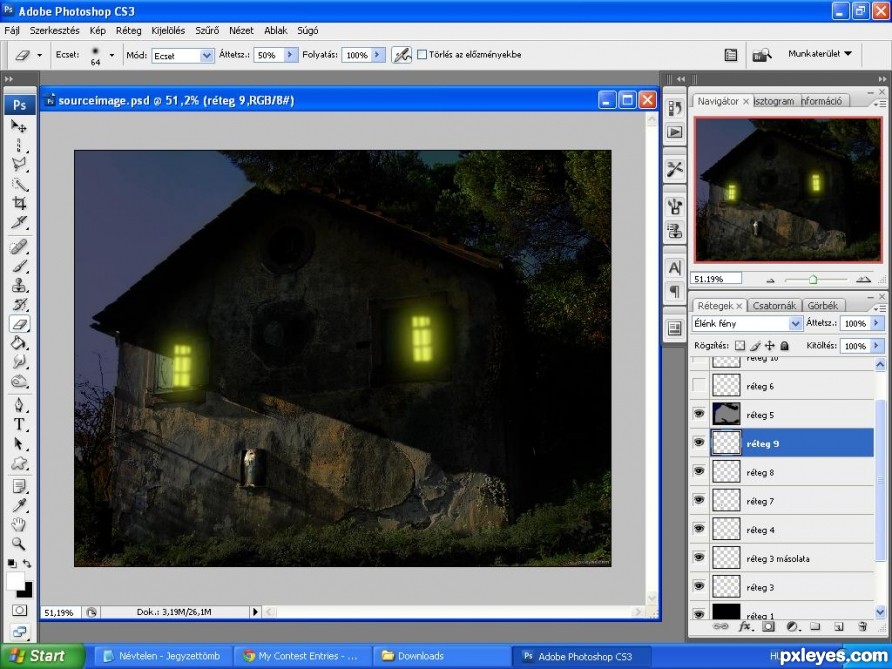Swap foreground and background colors

pos(27,564)
